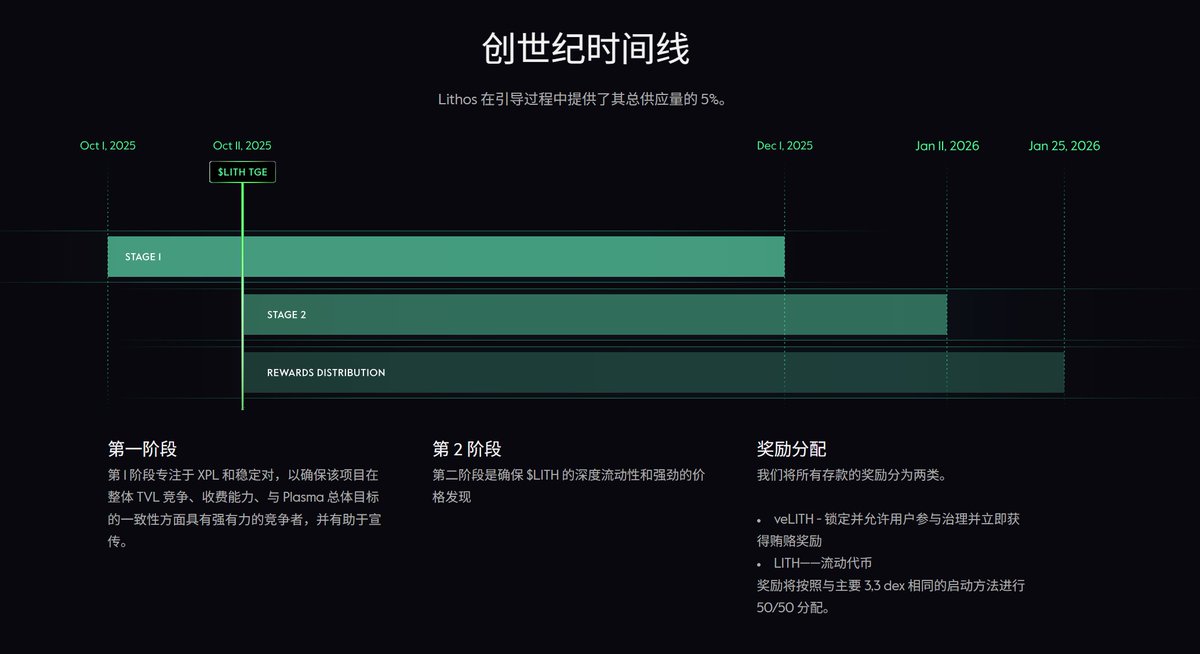The image size is (1200, 654).
Task: Click the XPL stable pairs description paragraph
Action: click(x=243, y=508)
